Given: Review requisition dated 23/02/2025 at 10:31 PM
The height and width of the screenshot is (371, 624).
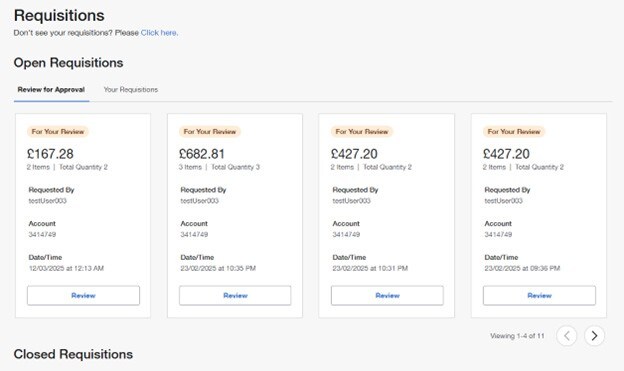Looking at the screenshot, I should 387,295.
